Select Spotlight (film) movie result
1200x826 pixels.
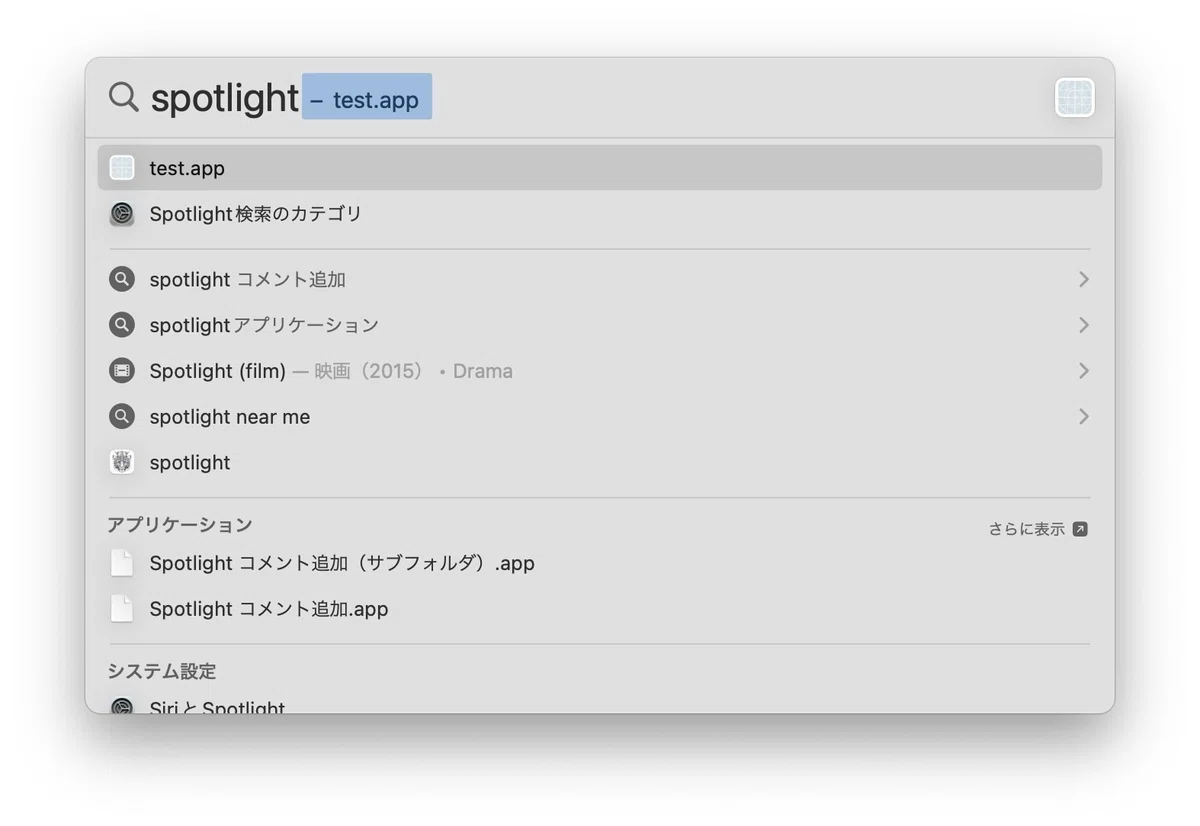click(600, 371)
